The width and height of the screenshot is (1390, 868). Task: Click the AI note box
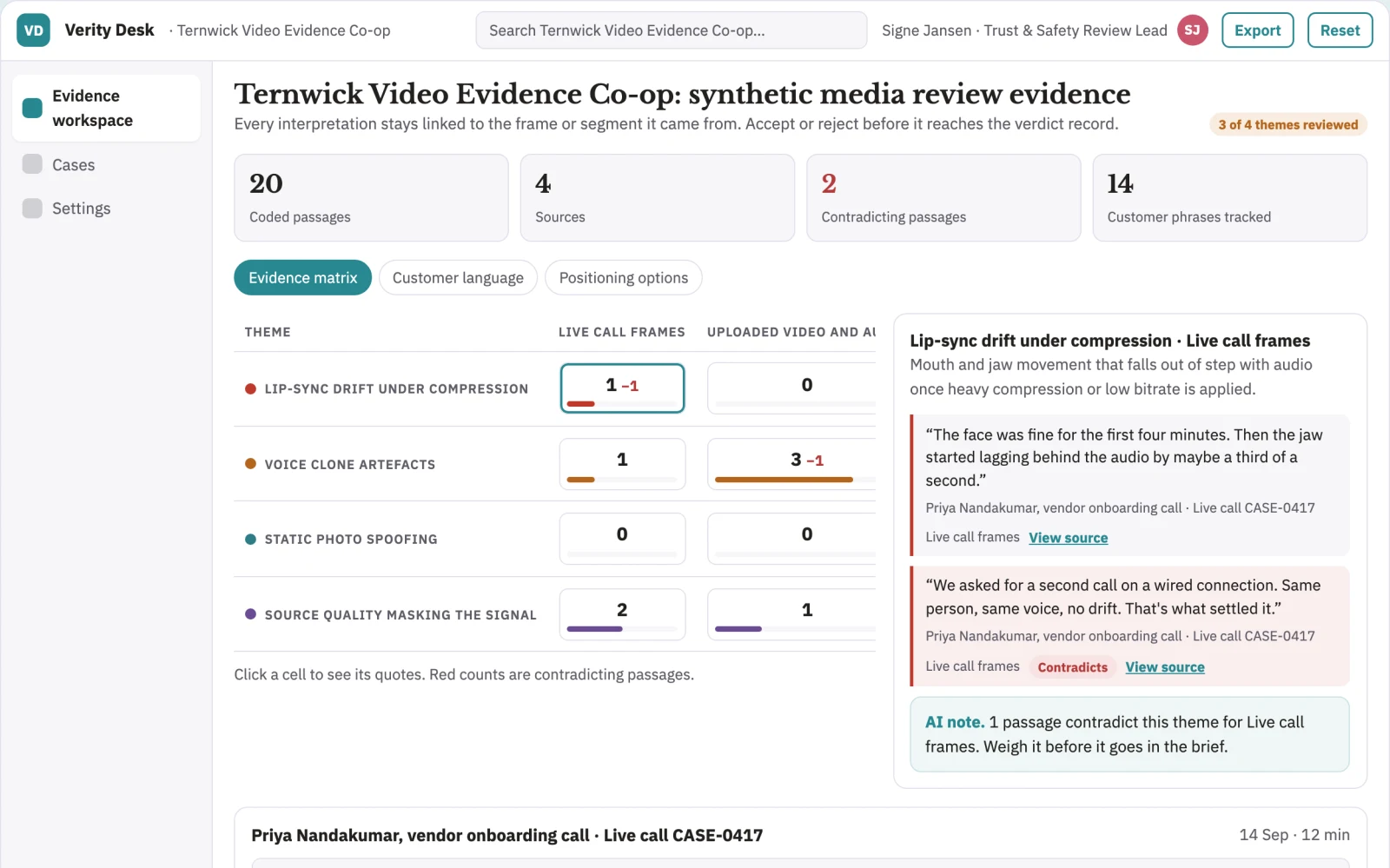(x=1129, y=734)
